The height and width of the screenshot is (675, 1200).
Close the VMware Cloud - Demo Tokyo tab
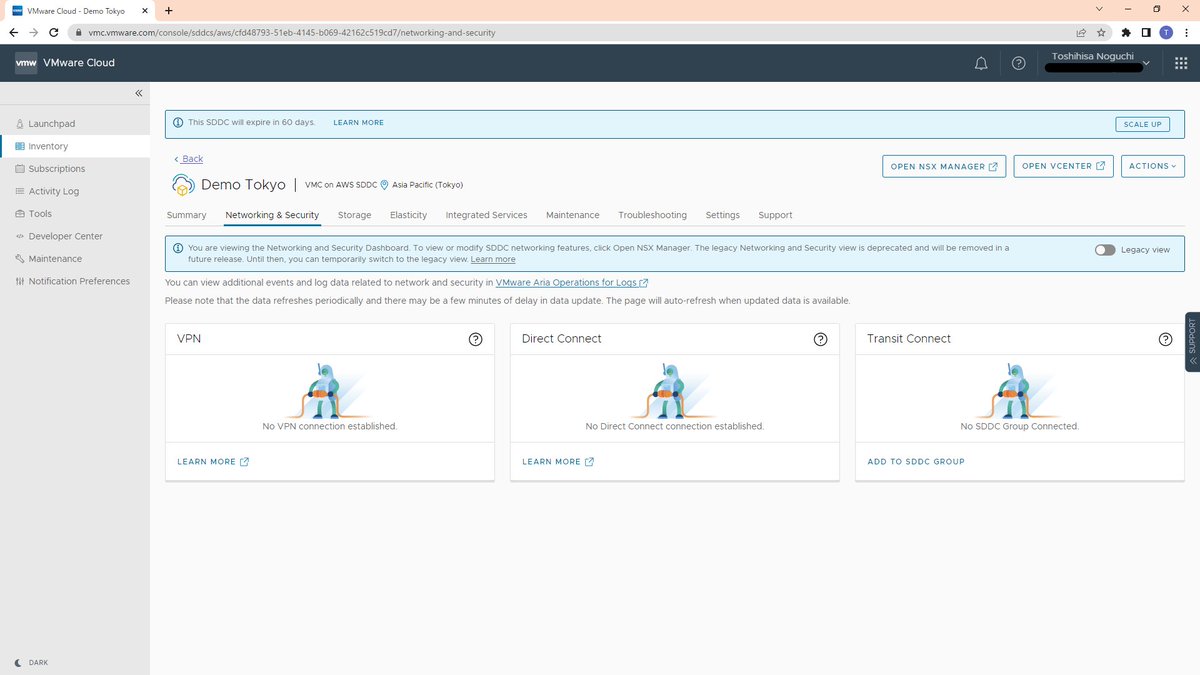(x=146, y=10)
